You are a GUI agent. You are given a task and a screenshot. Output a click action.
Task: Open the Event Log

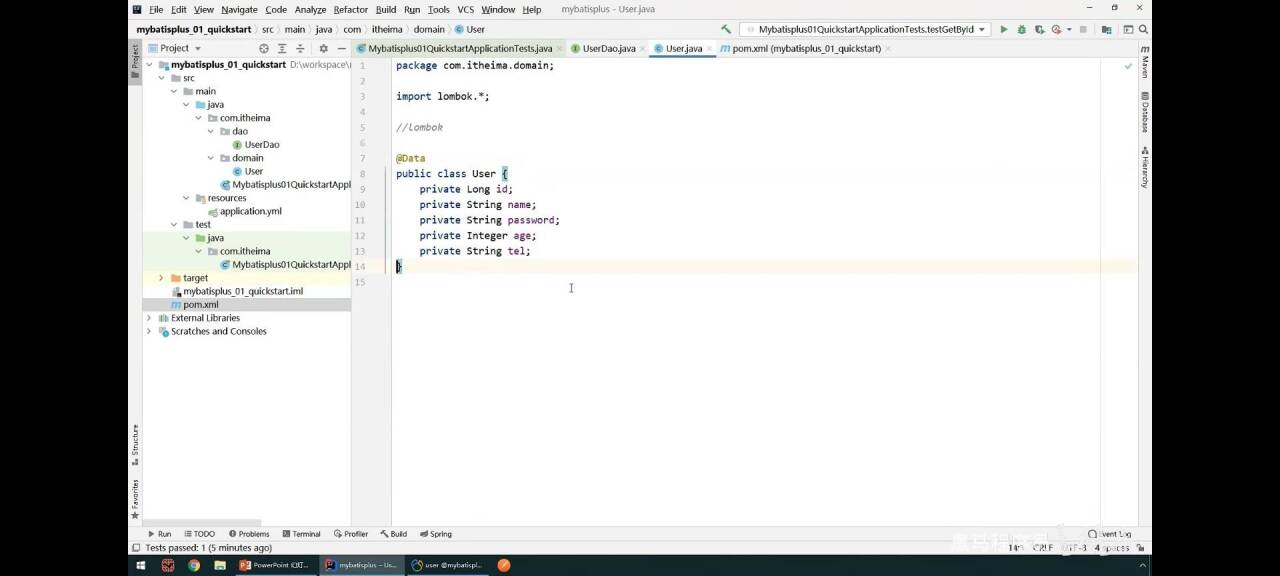pyautogui.click(x=1110, y=534)
